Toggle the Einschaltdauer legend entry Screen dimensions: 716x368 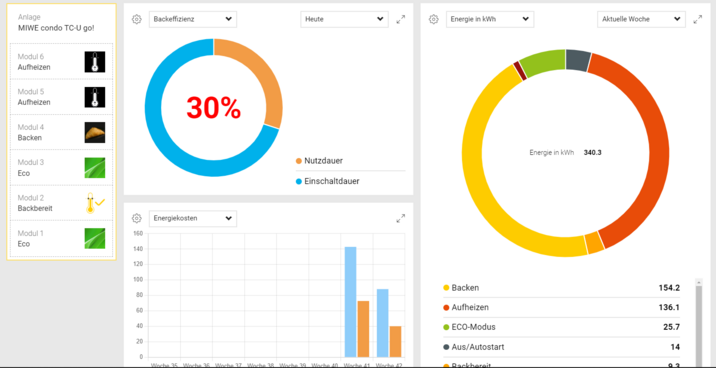(x=328, y=181)
